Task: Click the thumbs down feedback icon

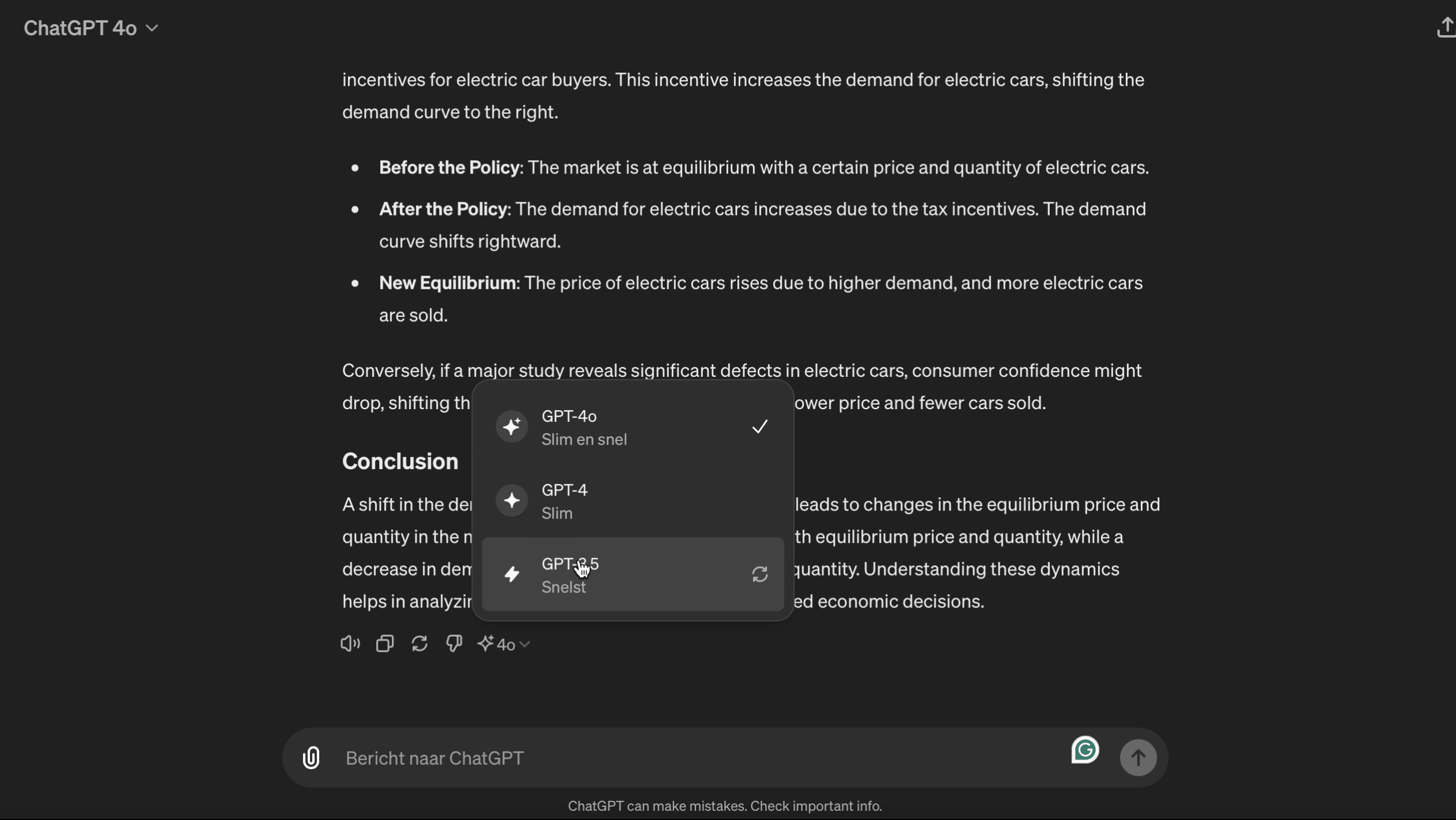Action: 454,644
